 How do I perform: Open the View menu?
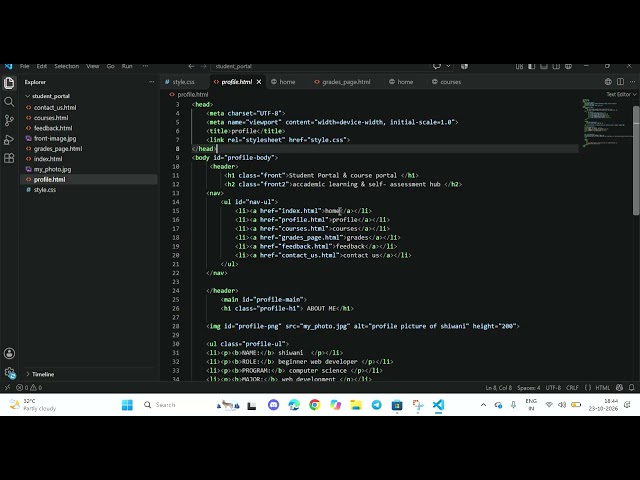93,66
